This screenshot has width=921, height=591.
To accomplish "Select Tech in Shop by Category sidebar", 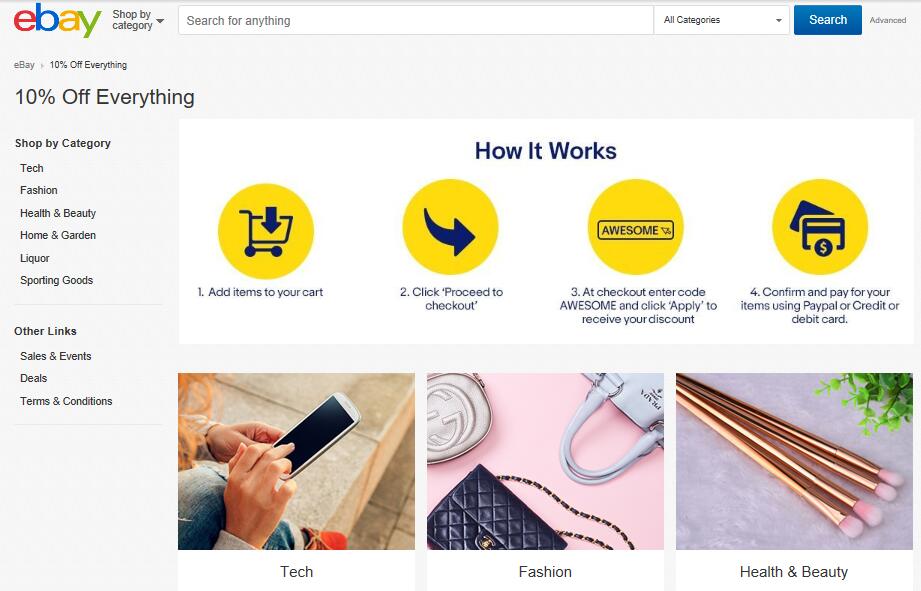I will [32, 168].
